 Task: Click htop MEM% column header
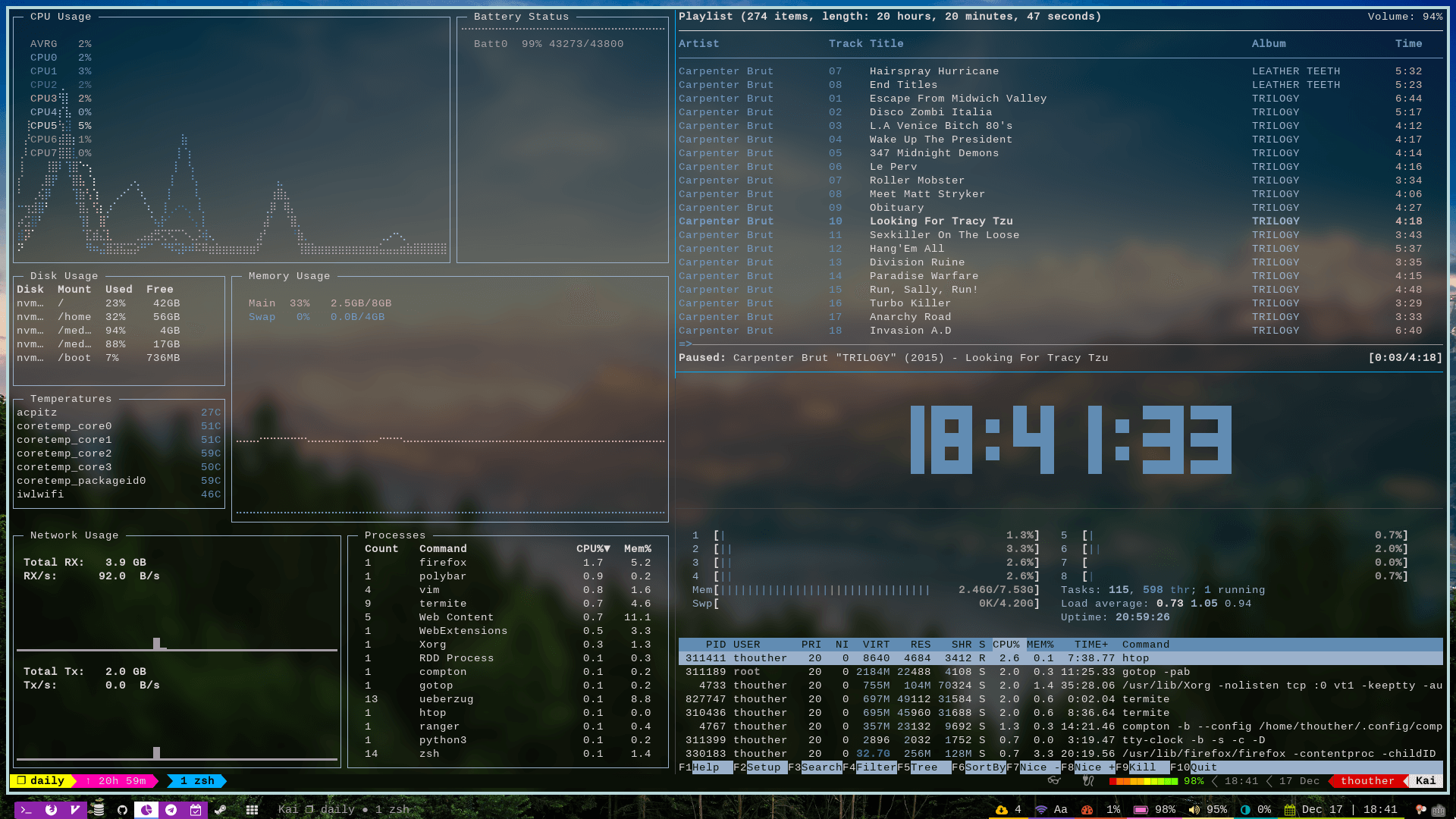1040,645
